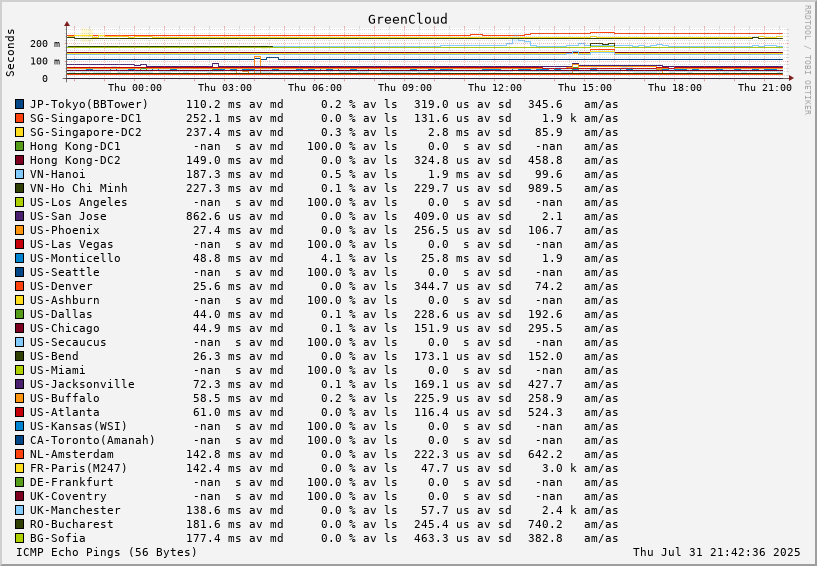Click the Thu 21:00 axis label
The width and height of the screenshot is (817, 566).
(x=765, y=88)
